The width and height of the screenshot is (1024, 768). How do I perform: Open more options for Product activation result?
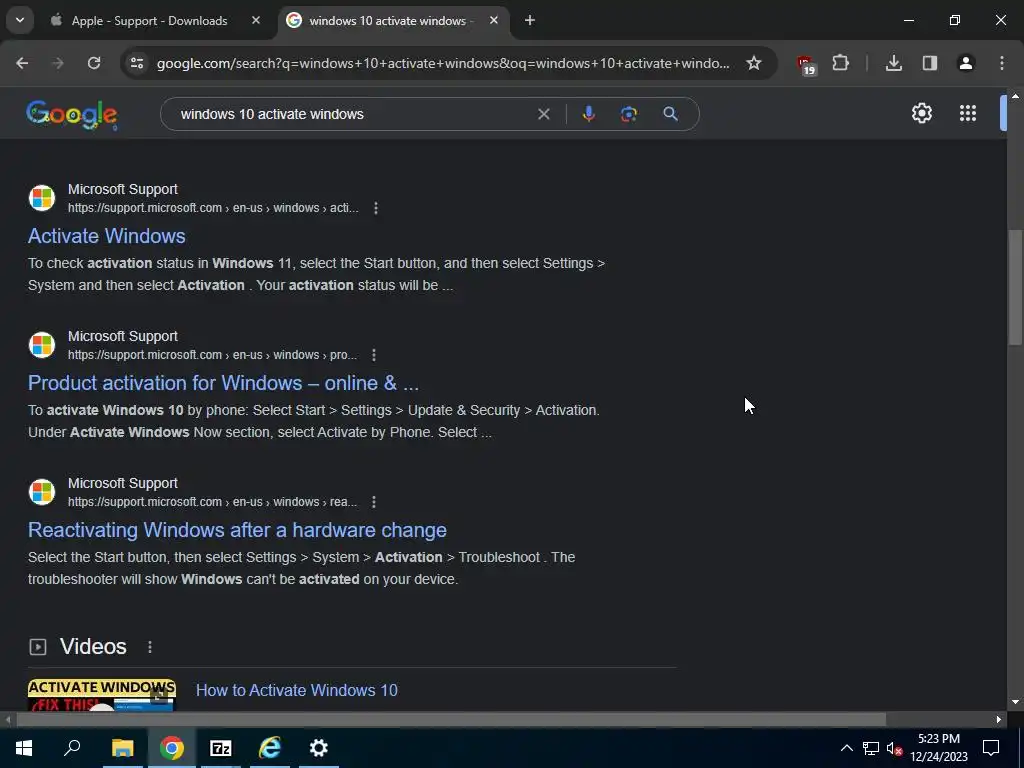click(374, 355)
